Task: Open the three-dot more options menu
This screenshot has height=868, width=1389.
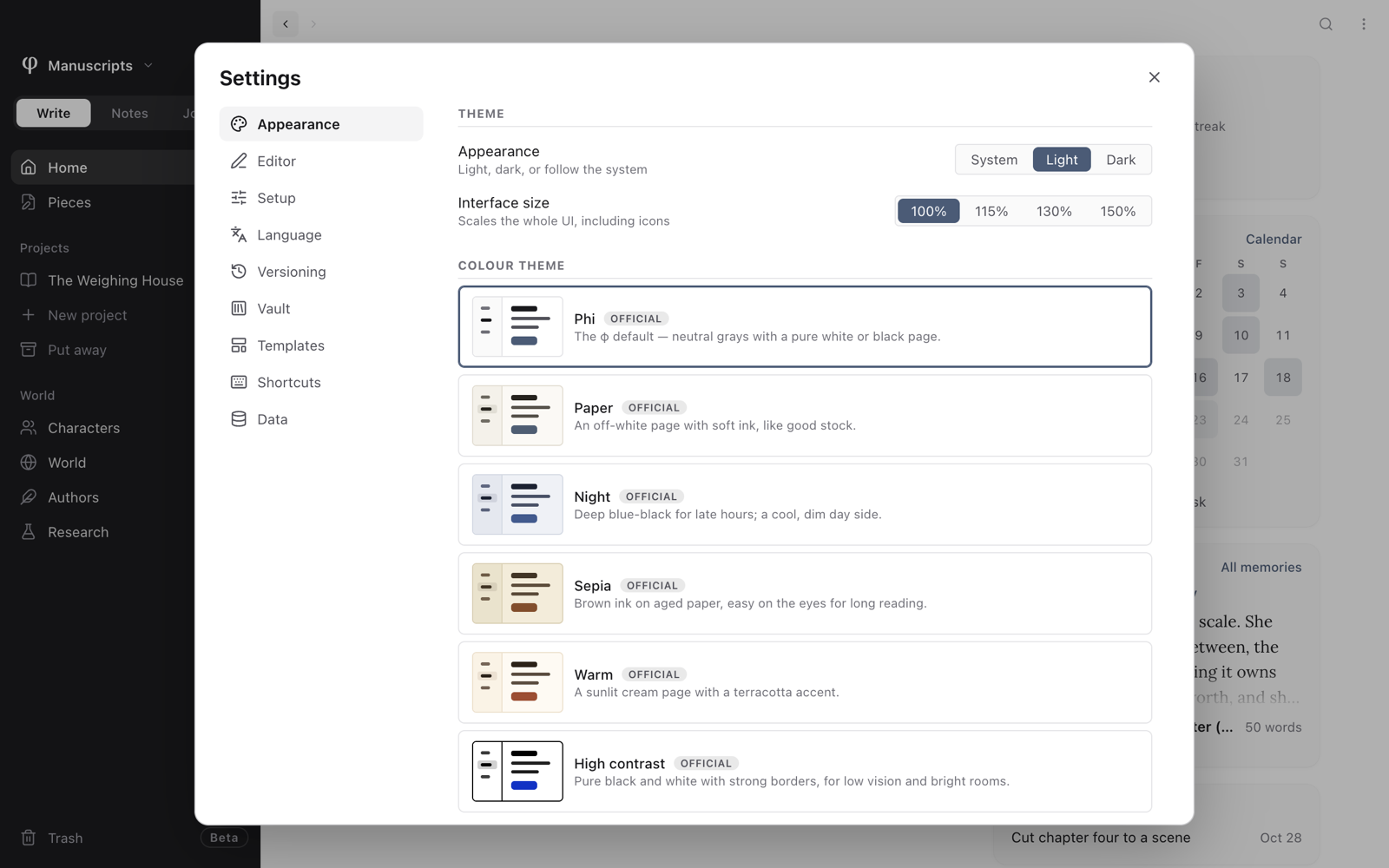Action: tap(1364, 24)
